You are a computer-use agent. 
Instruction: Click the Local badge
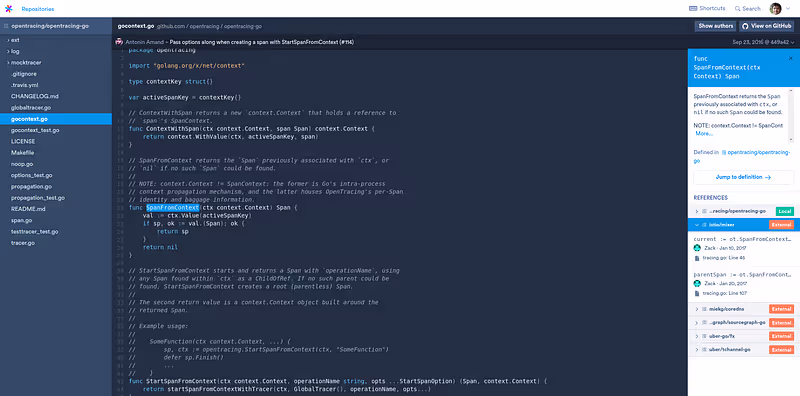785,211
